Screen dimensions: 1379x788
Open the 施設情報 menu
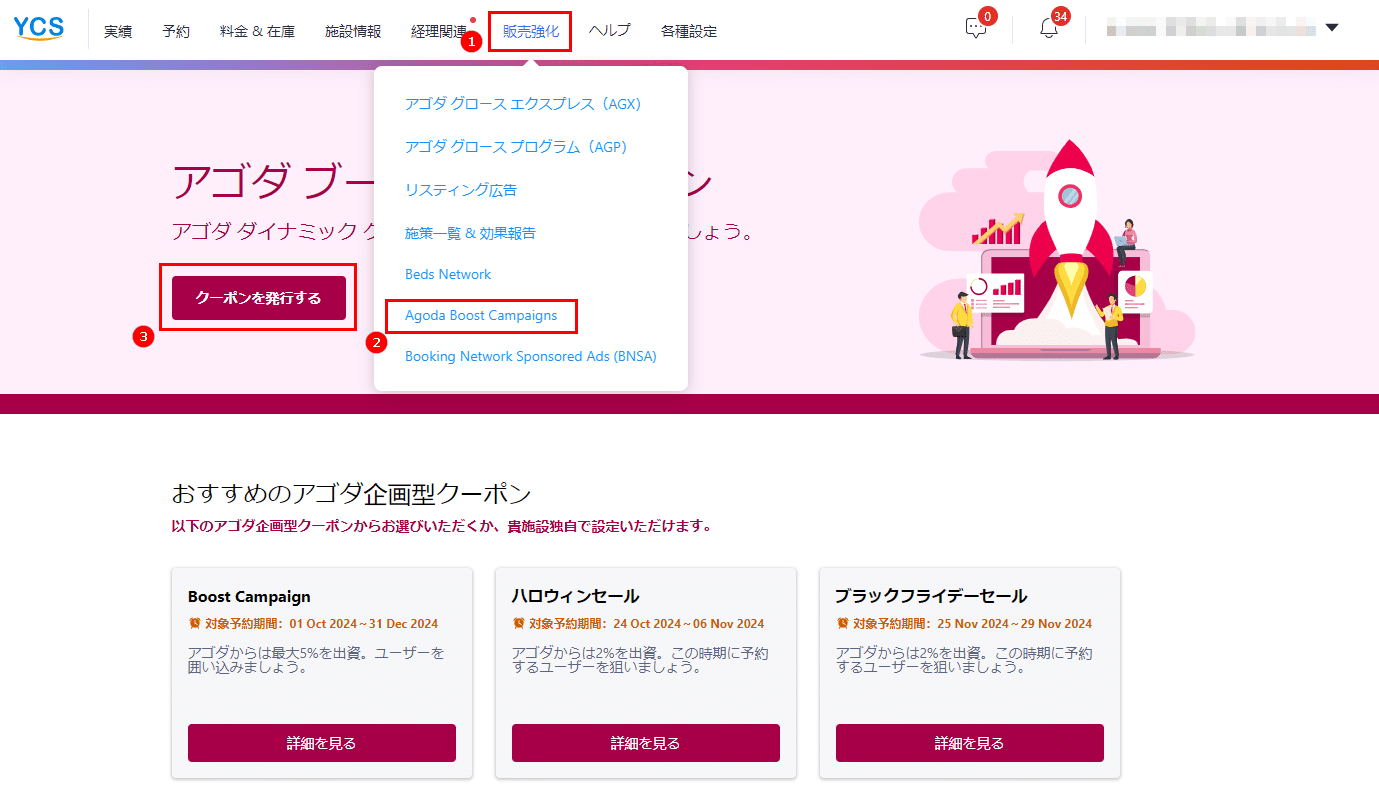pos(353,31)
